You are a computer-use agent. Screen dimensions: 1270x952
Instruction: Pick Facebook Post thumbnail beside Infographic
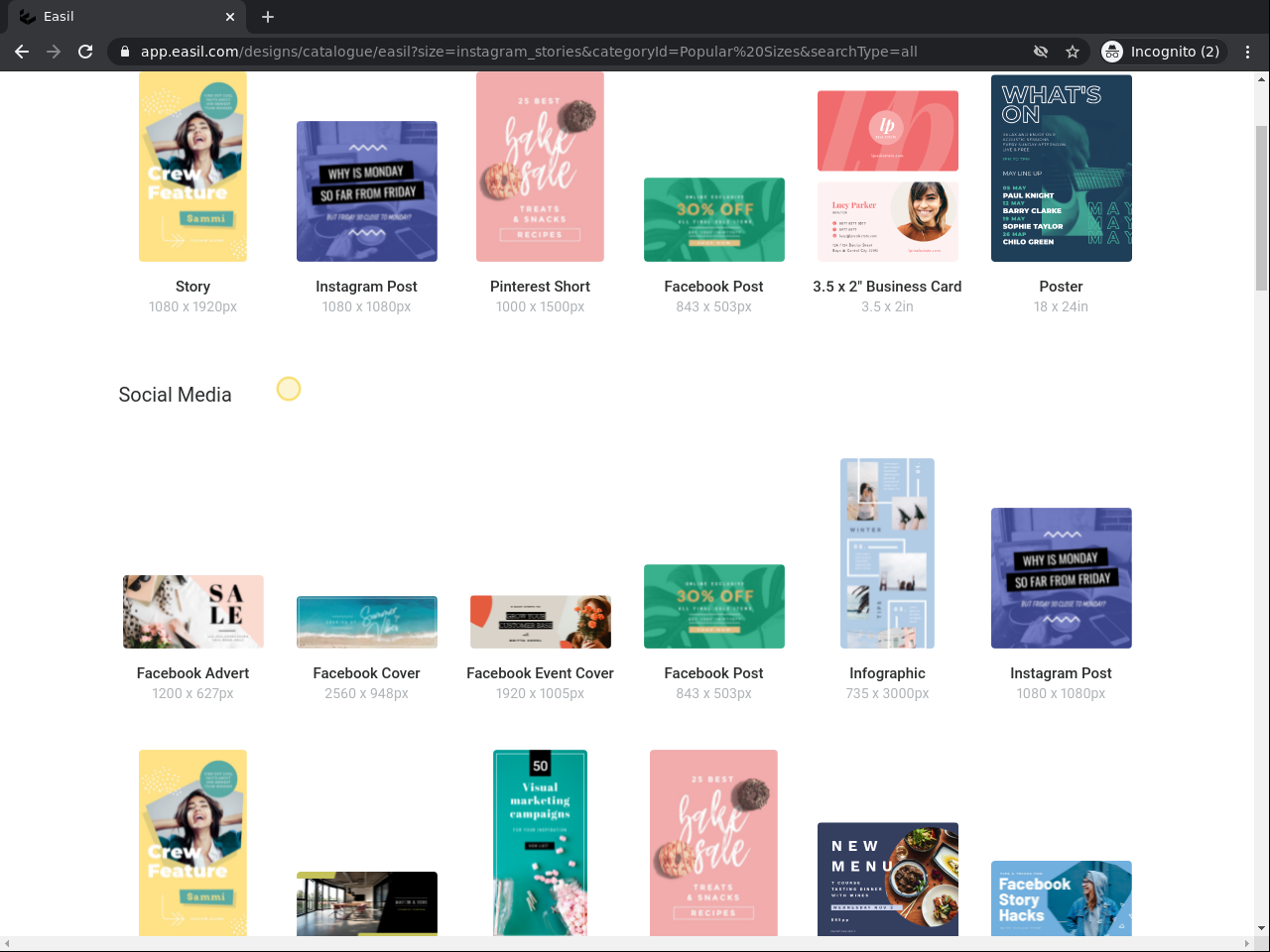(x=714, y=607)
